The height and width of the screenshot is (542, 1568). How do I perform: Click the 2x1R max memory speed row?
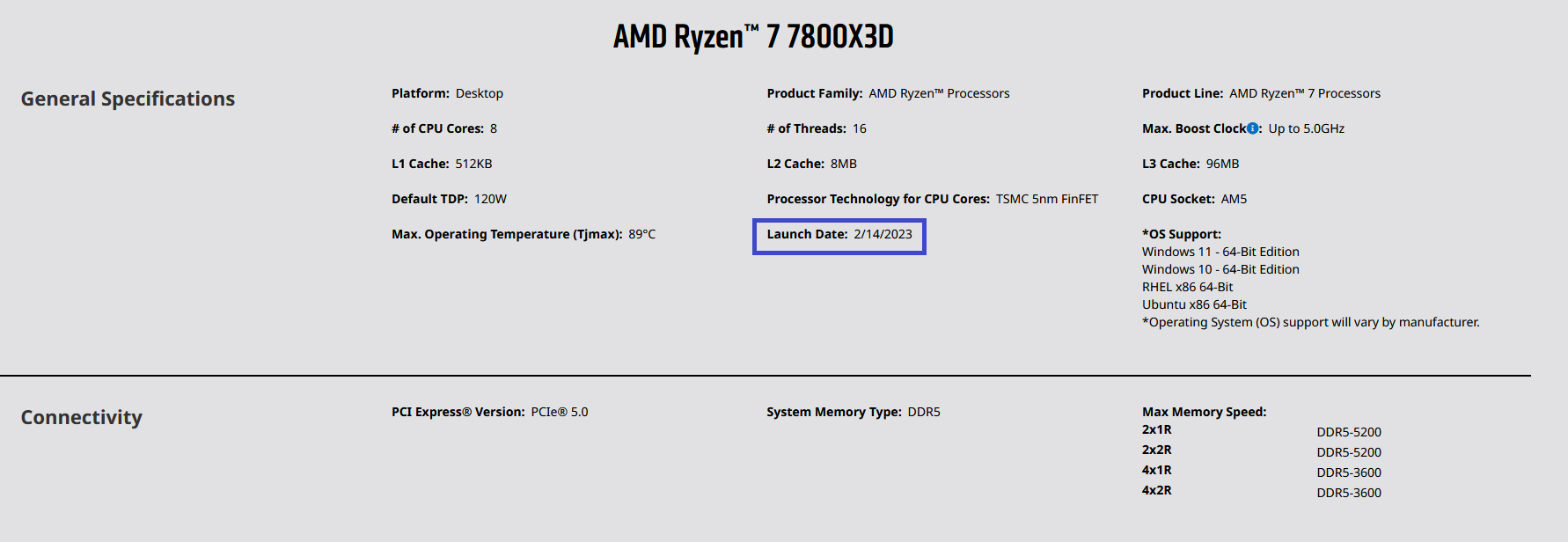[1261, 431]
